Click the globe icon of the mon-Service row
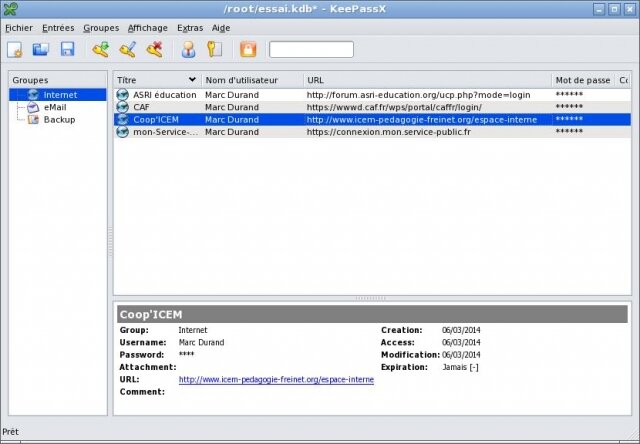The image size is (640, 444). point(122,132)
